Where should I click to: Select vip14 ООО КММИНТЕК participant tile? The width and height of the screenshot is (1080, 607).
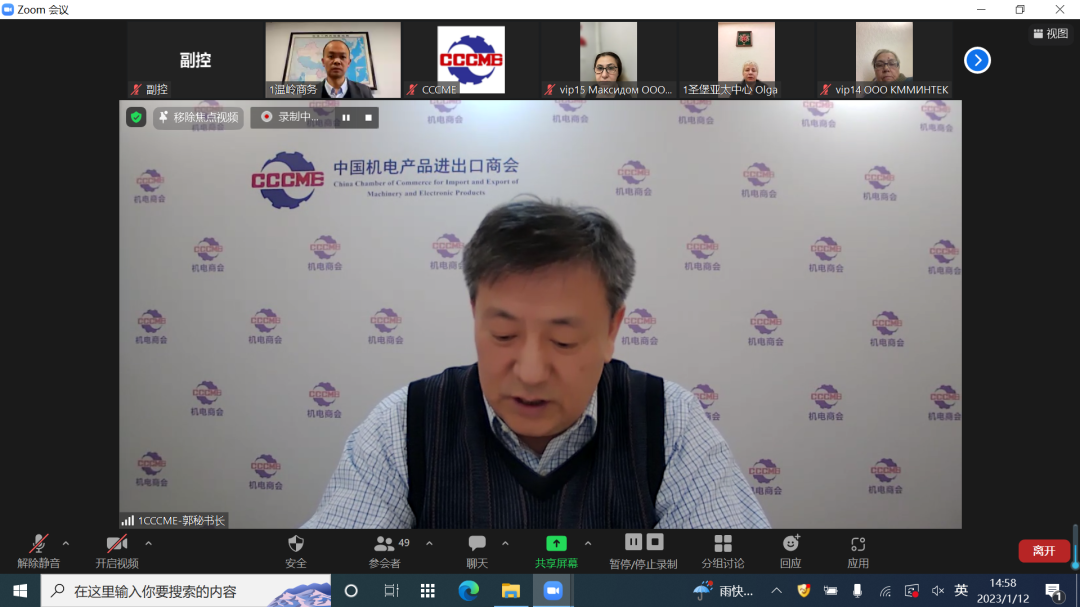click(x=884, y=60)
